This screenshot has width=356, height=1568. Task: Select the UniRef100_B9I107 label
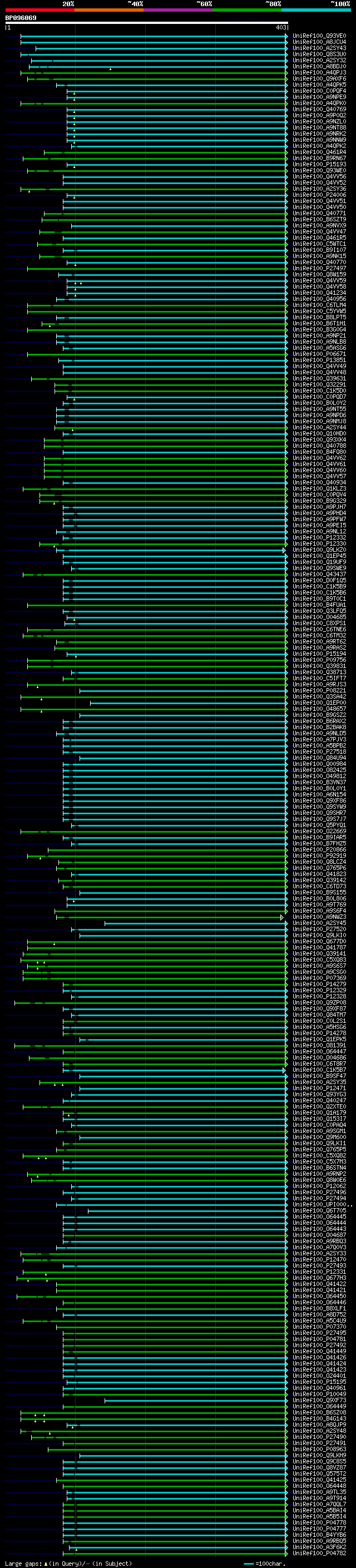pos(319,250)
